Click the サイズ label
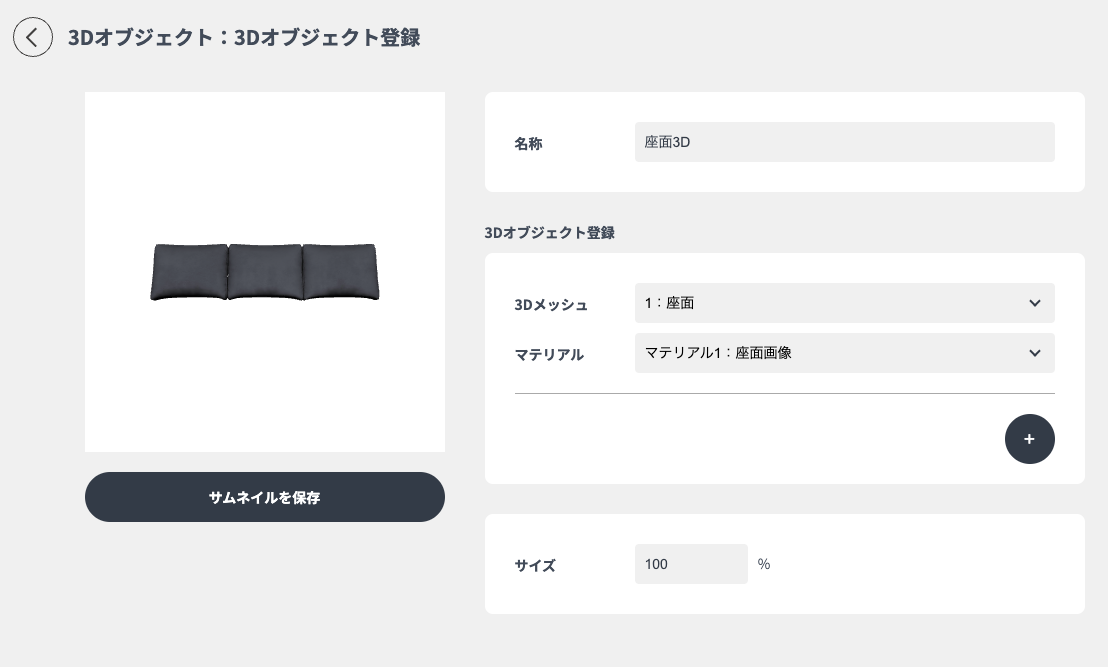Screen dimensions: 1108x667 point(535,565)
